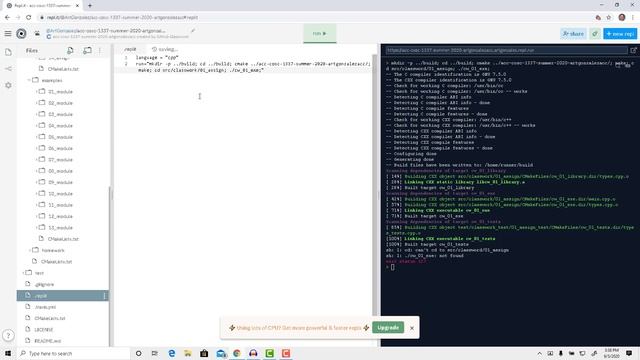Open the settings gear in sidebar

click(x=8, y=85)
